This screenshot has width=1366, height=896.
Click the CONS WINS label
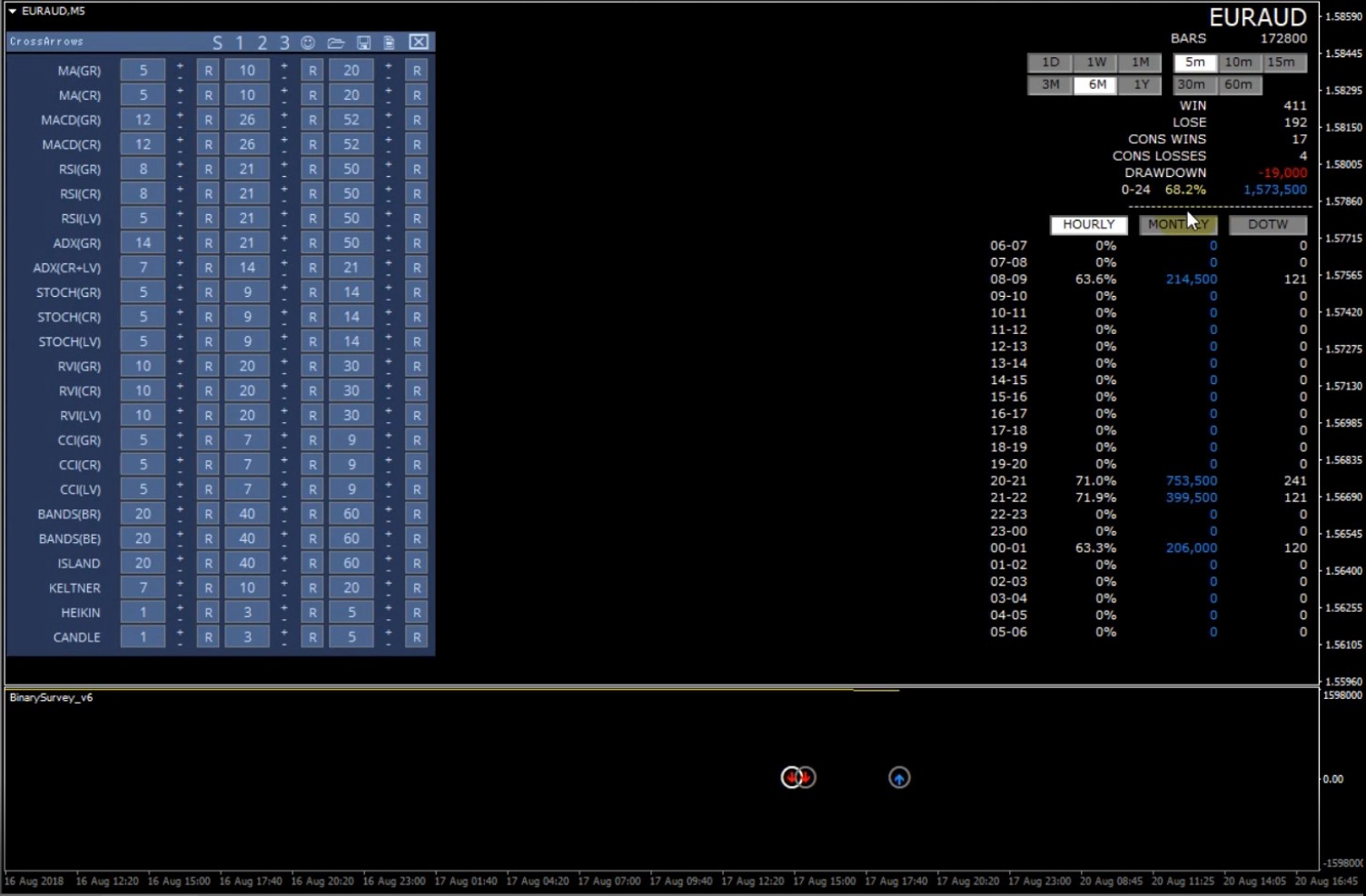click(1166, 139)
